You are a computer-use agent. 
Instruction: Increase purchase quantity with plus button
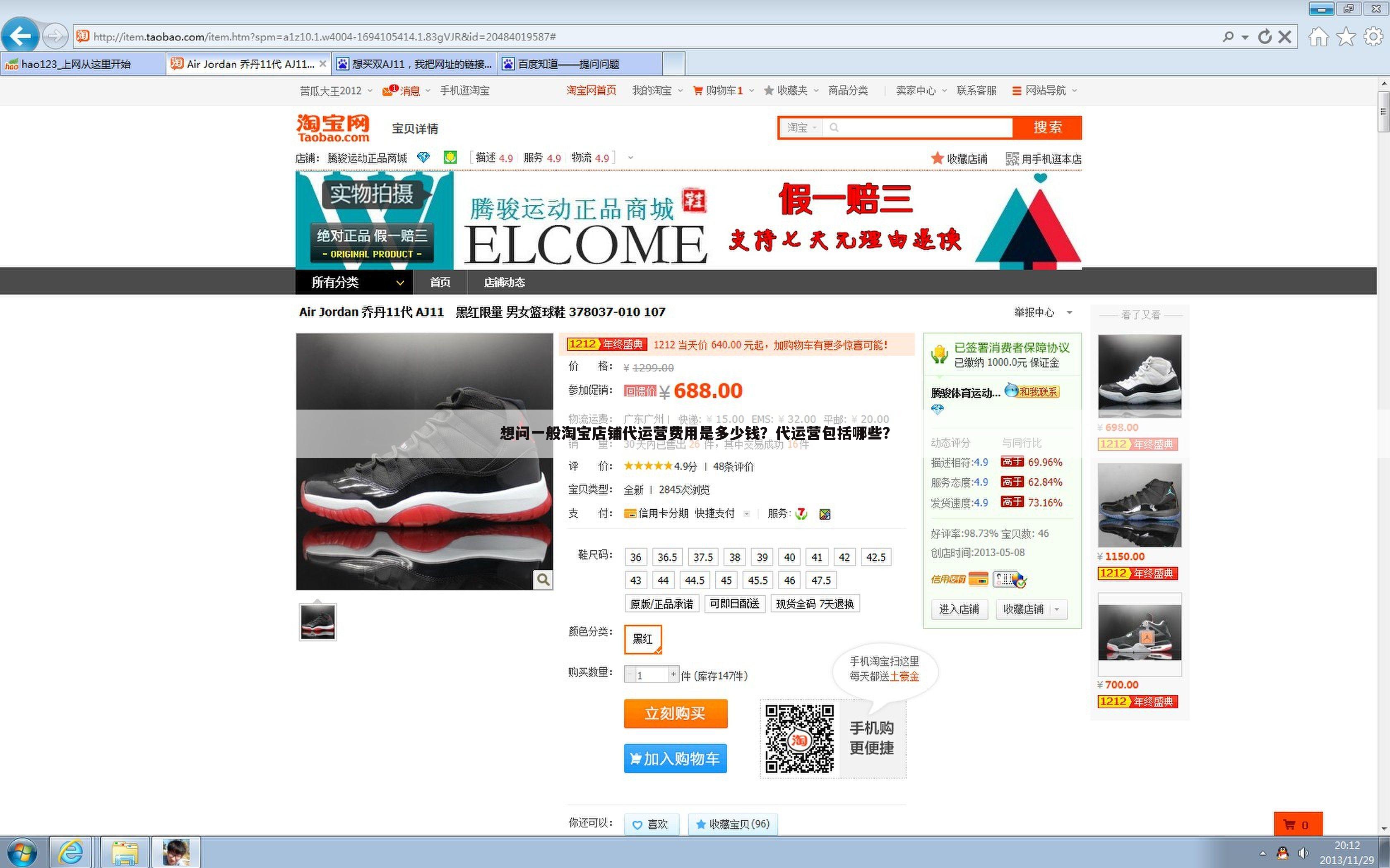(x=673, y=674)
